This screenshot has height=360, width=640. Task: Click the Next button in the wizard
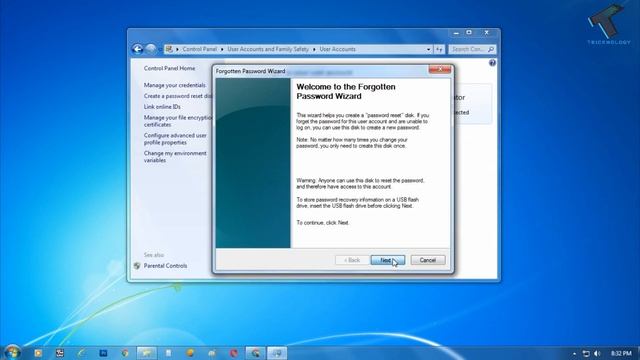(x=387, y=260)
